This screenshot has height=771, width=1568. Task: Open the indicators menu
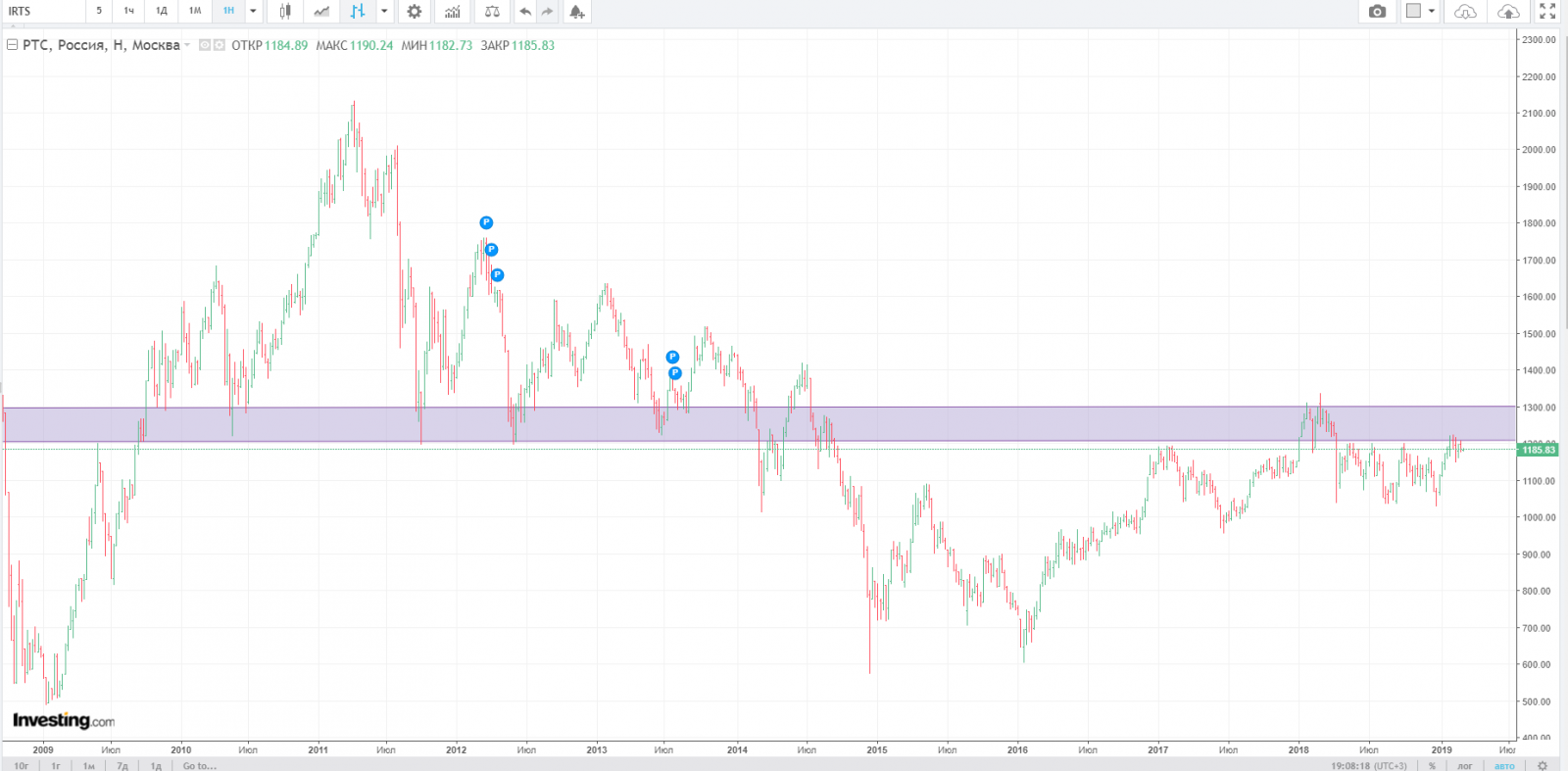pos(452,12)
